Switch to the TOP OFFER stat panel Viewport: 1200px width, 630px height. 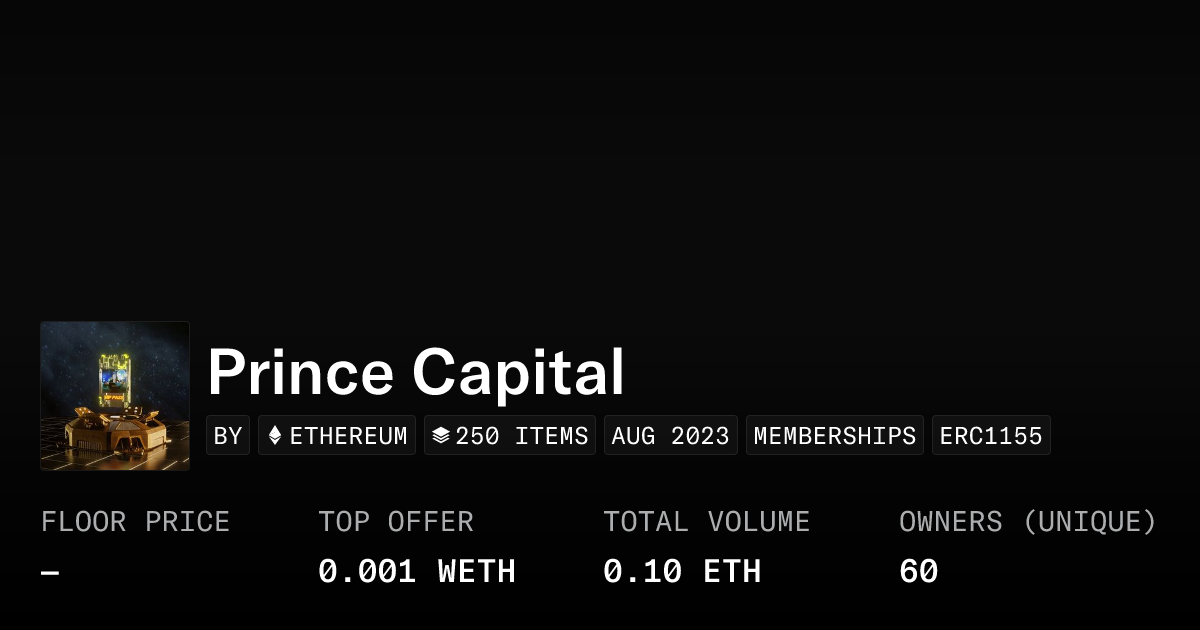[396, 521]
